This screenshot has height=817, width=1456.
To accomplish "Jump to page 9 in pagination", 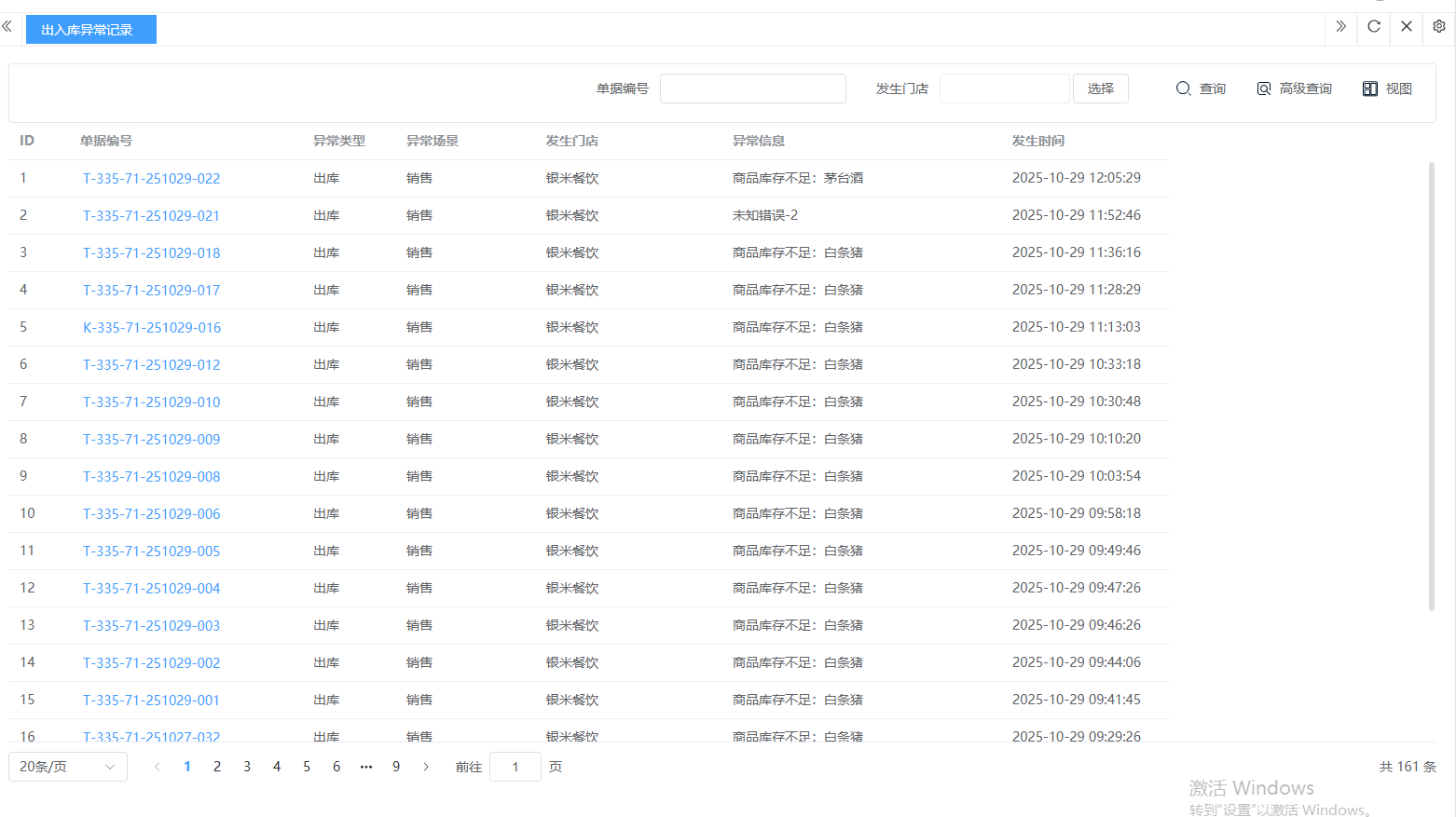I will [x=396, y=767].
